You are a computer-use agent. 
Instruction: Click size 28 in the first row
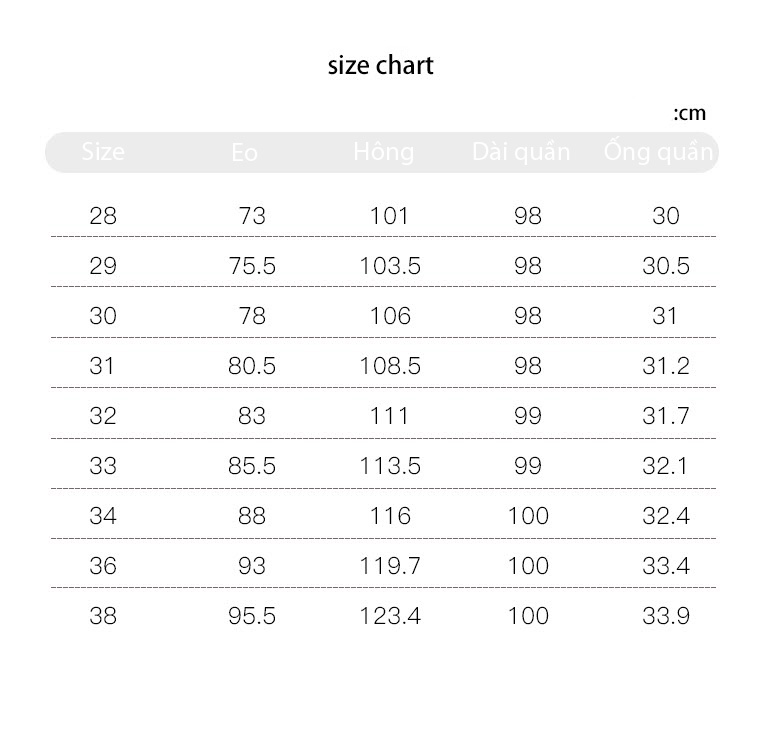(103, 216)
